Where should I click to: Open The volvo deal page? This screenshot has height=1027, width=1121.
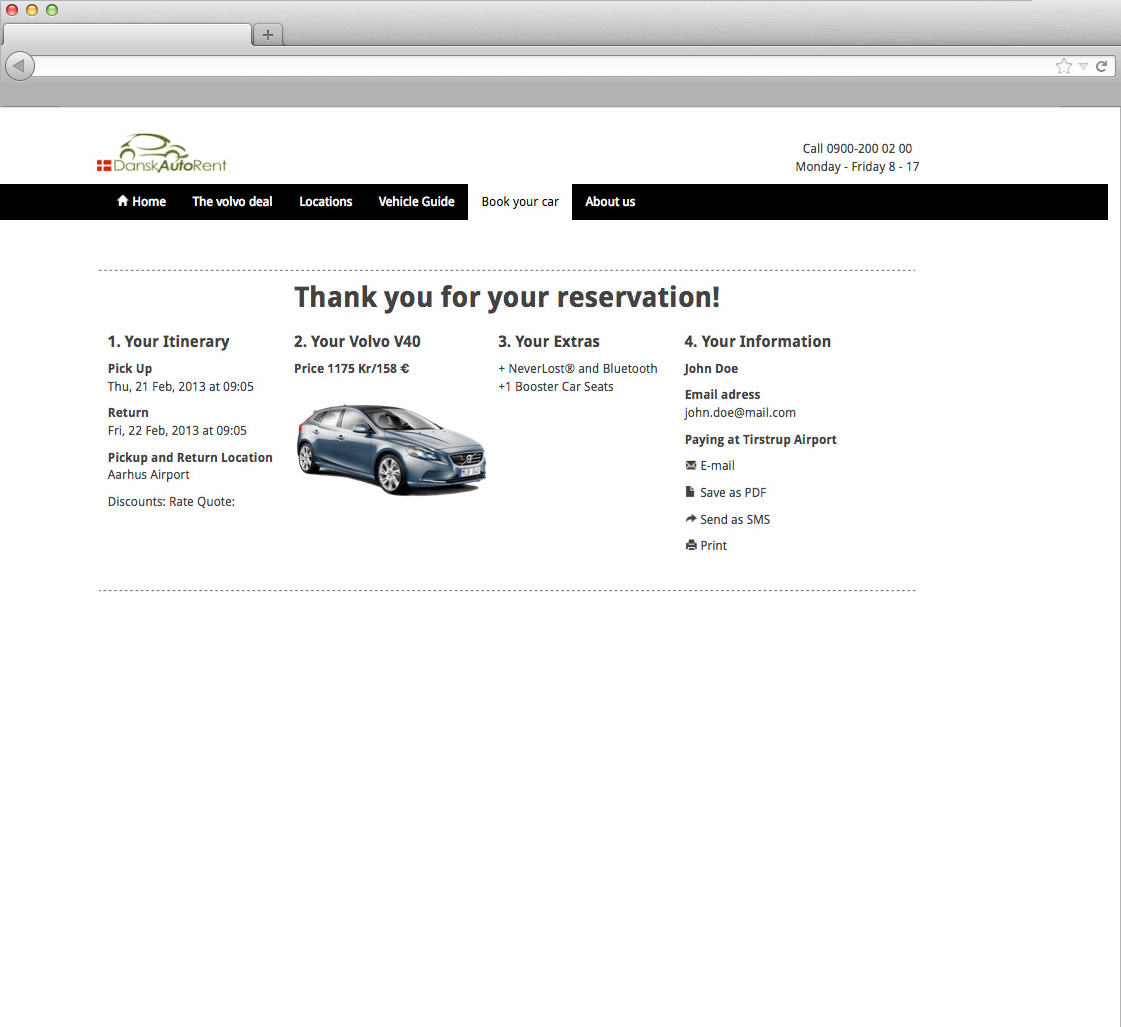point(232,202)
